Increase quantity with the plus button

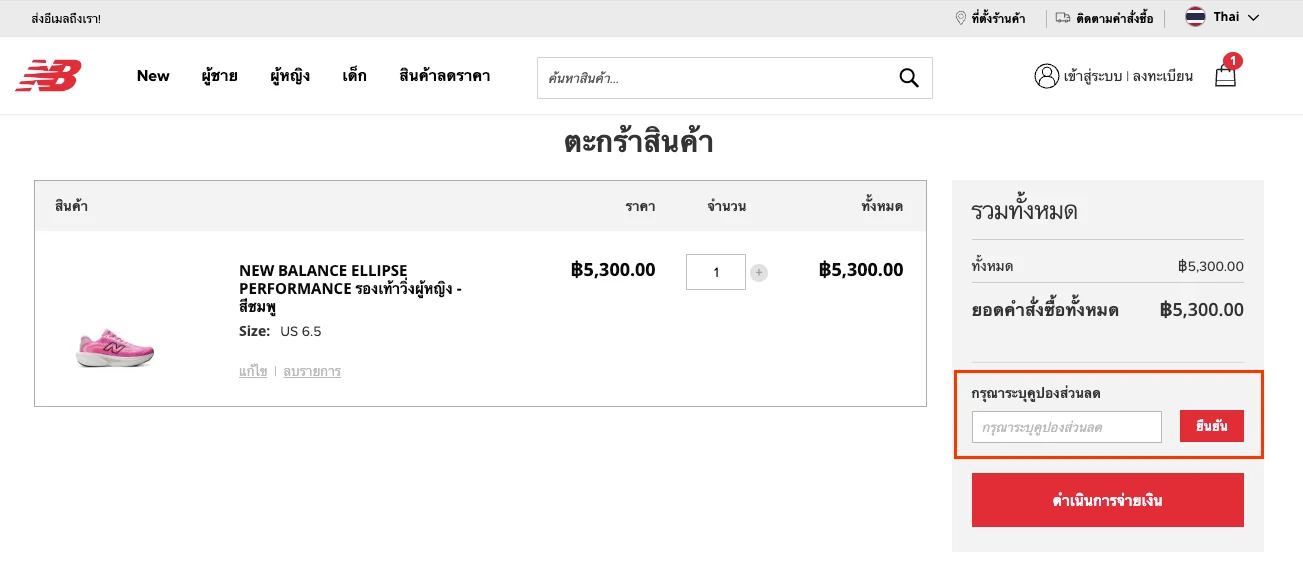click(x=759, y=272)
